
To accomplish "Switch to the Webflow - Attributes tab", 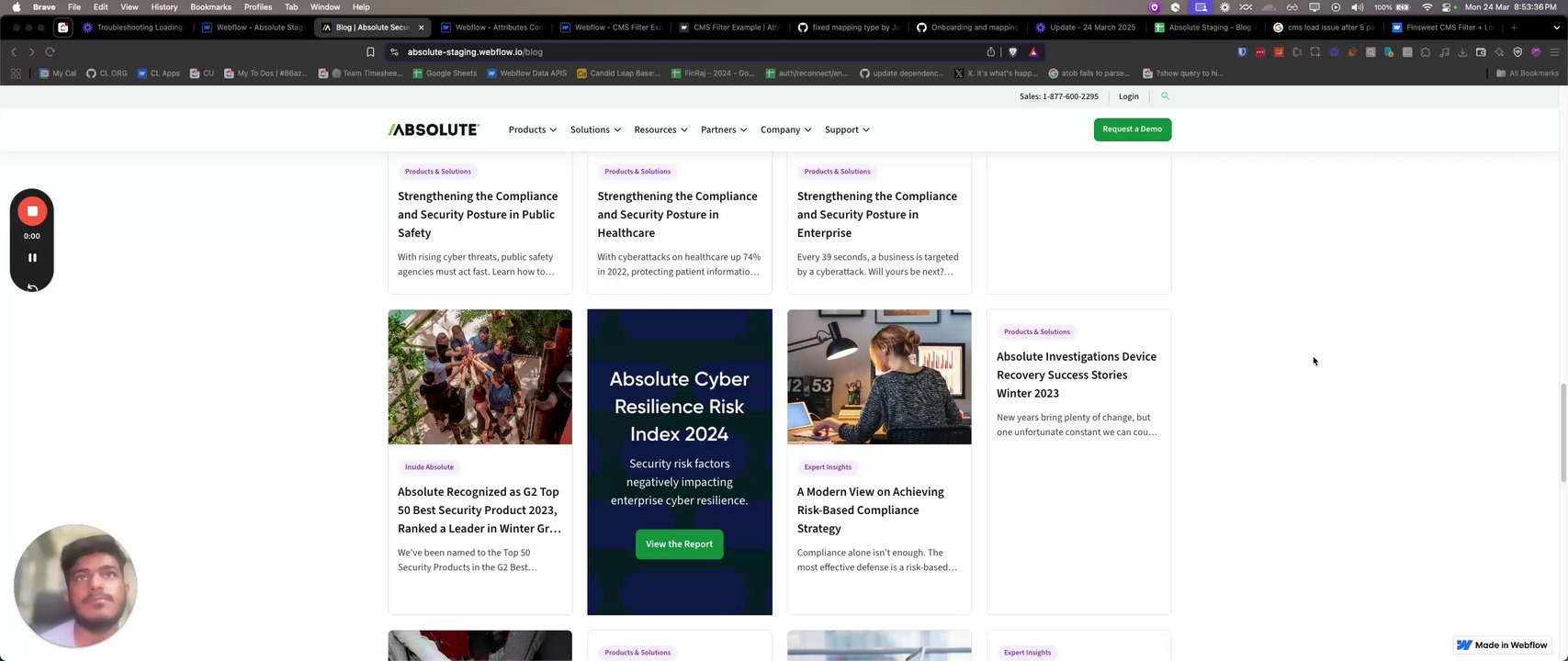I will 492,28.
